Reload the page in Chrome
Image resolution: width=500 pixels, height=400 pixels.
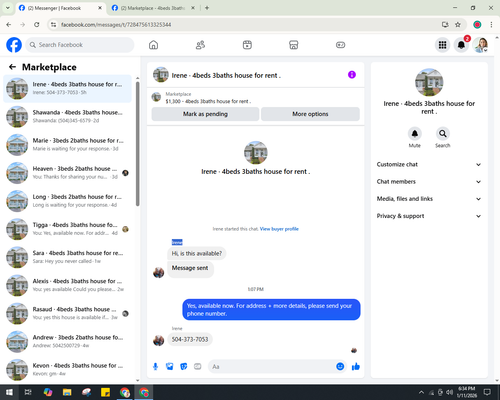pos(37,24)
